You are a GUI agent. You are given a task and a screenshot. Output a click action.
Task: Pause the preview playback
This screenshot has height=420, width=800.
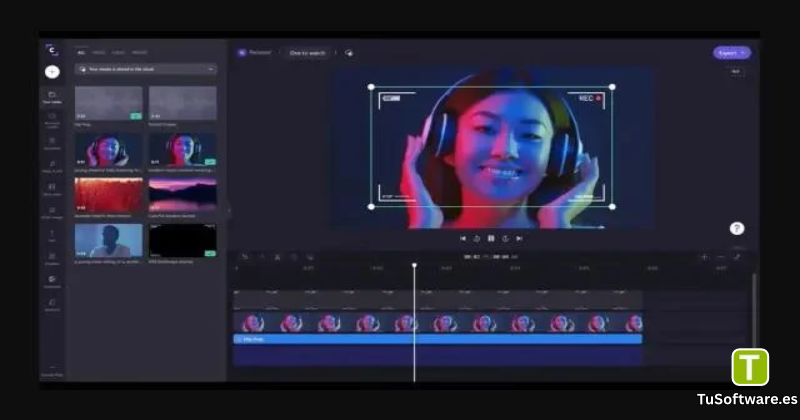491,238
